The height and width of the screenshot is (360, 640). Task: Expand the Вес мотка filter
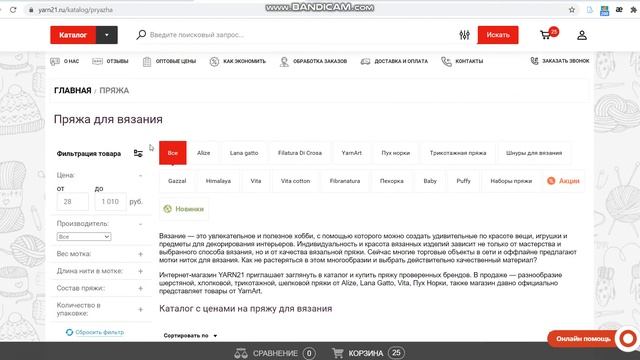pyautogui.click(x=140, y=254)
